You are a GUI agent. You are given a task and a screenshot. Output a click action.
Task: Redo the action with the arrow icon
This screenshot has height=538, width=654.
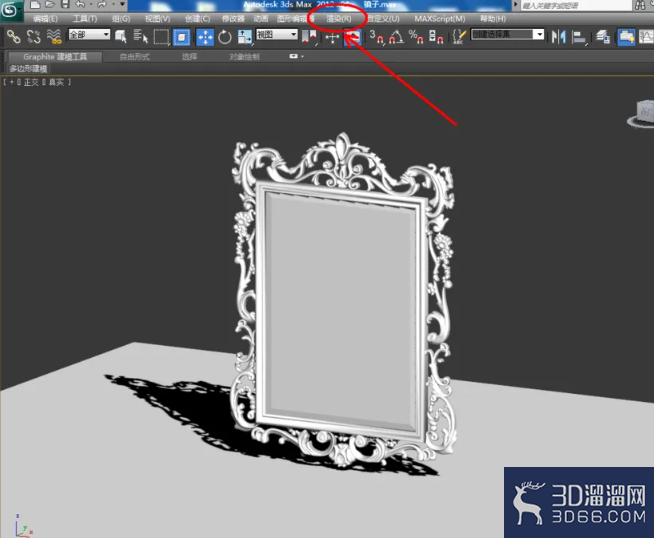(102, 5)
